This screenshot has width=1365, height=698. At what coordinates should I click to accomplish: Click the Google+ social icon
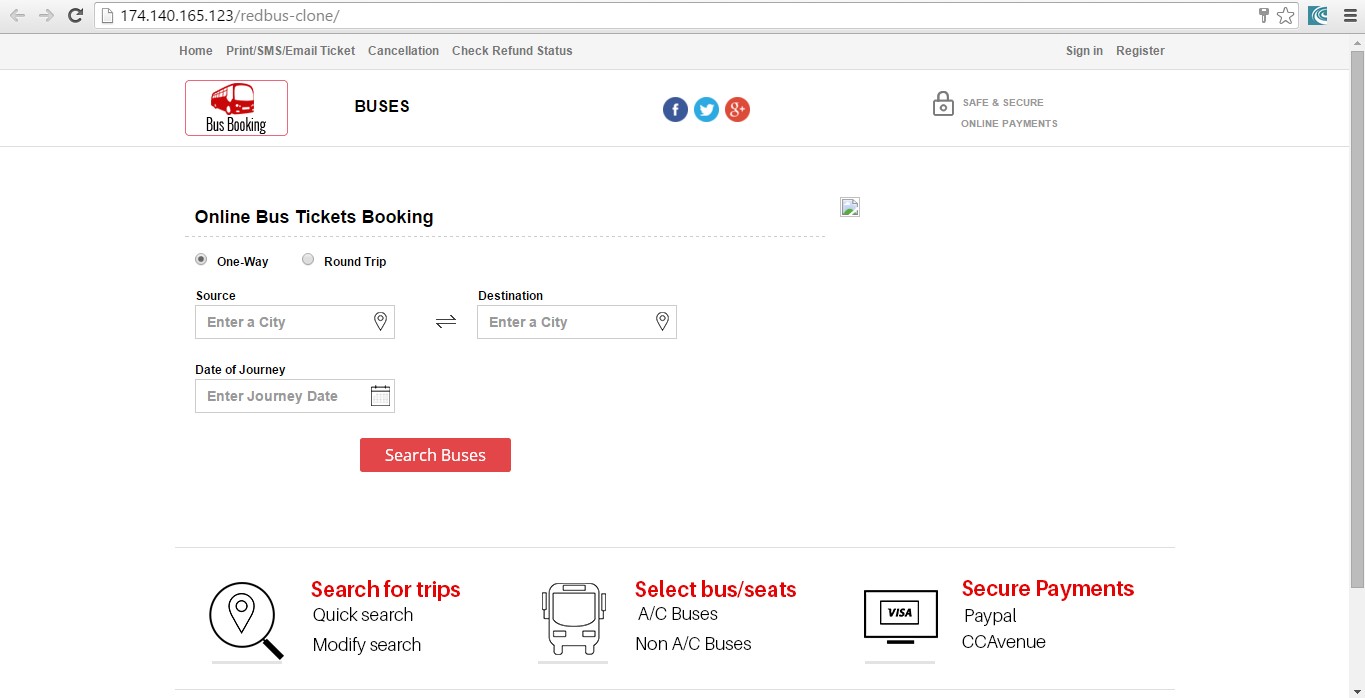[x=737, y=109]
